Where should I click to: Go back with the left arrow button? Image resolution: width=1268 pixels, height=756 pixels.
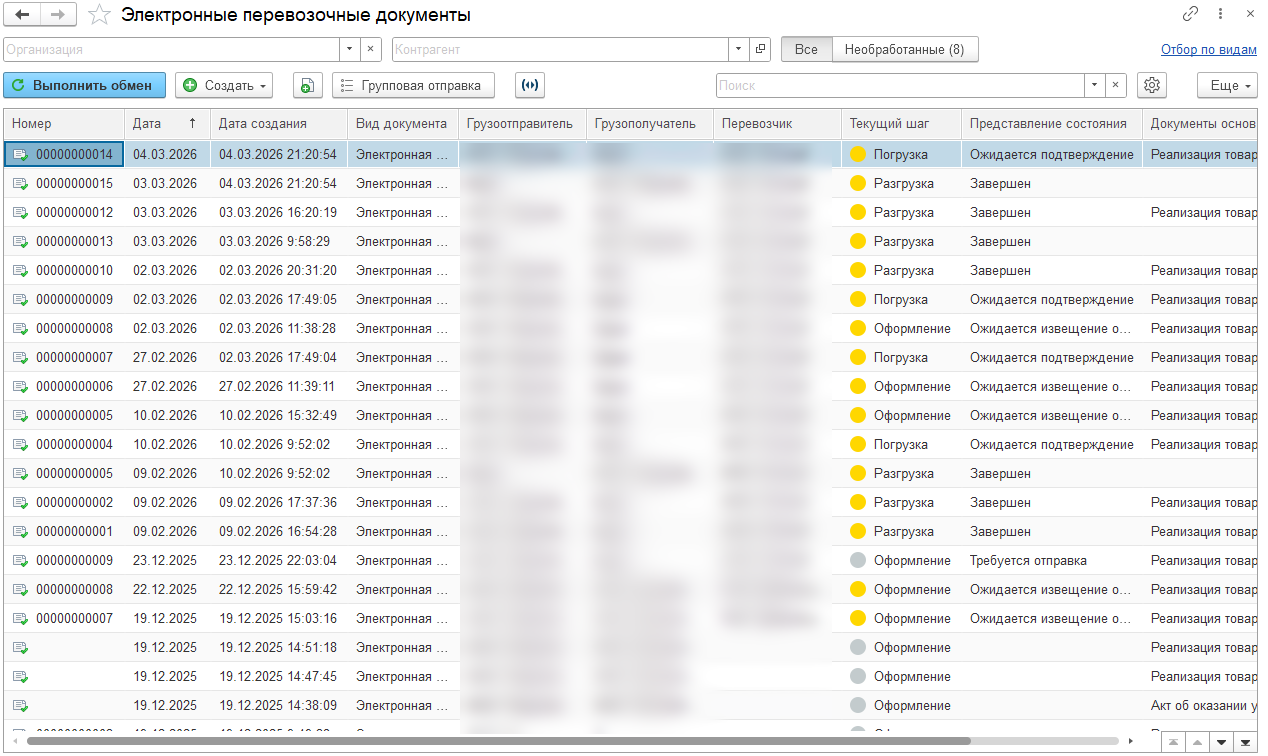click(22, 14)
